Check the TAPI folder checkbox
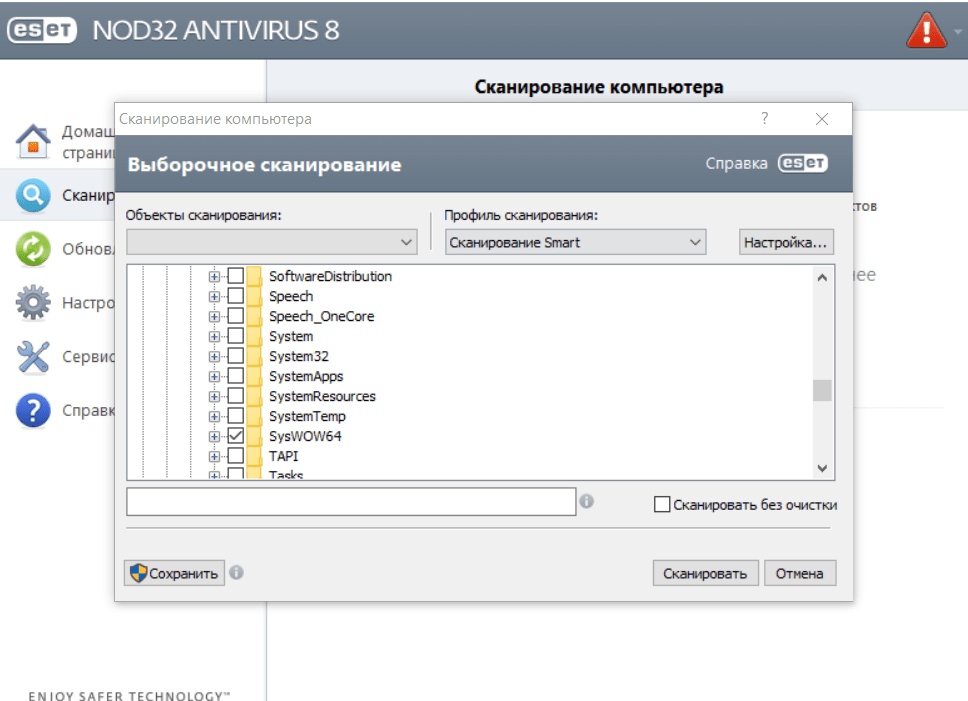 (x=235, y=456)
